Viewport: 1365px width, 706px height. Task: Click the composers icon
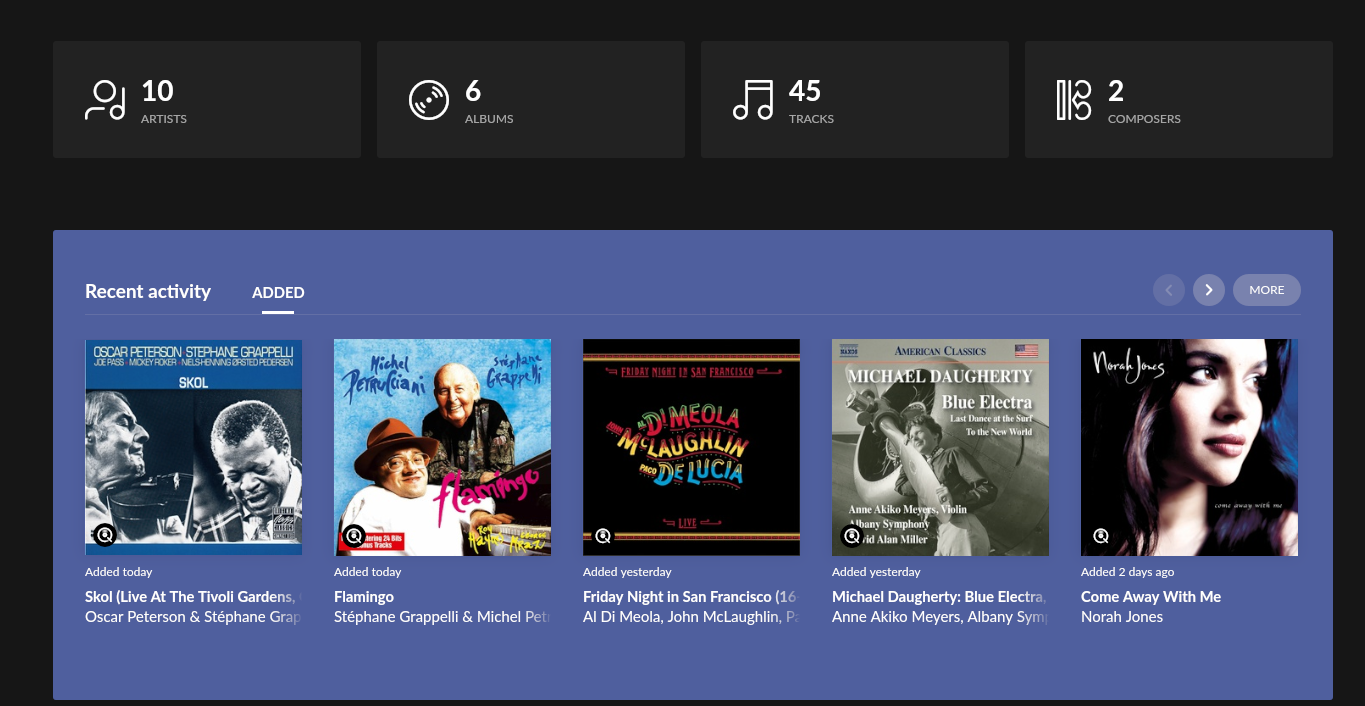[1074, 100]
